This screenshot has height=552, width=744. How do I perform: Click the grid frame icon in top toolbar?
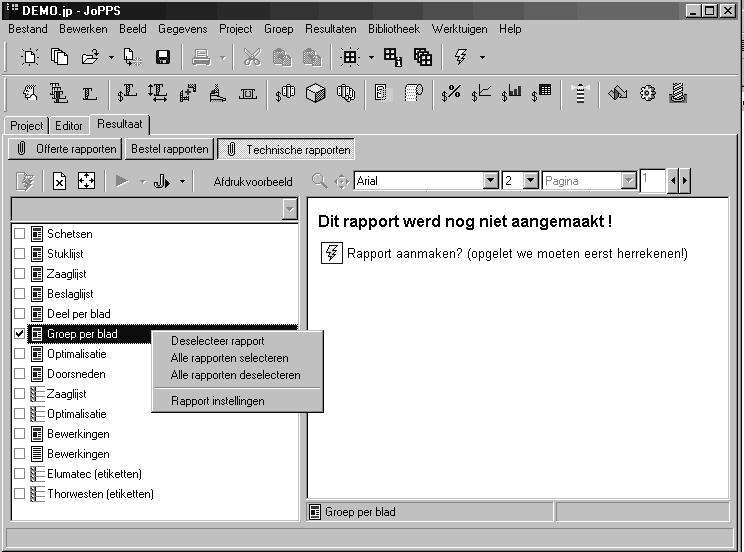[x=350, y=57]
